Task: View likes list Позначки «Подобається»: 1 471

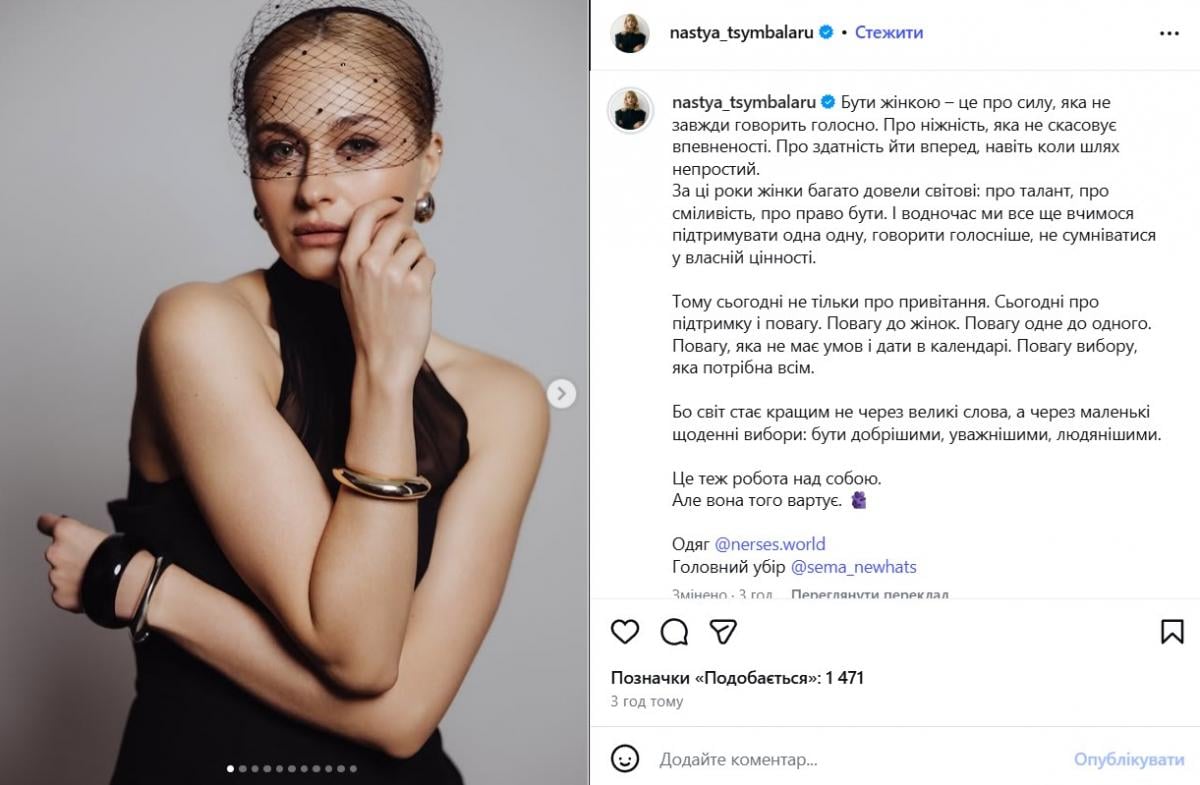Action: [737, 678]
